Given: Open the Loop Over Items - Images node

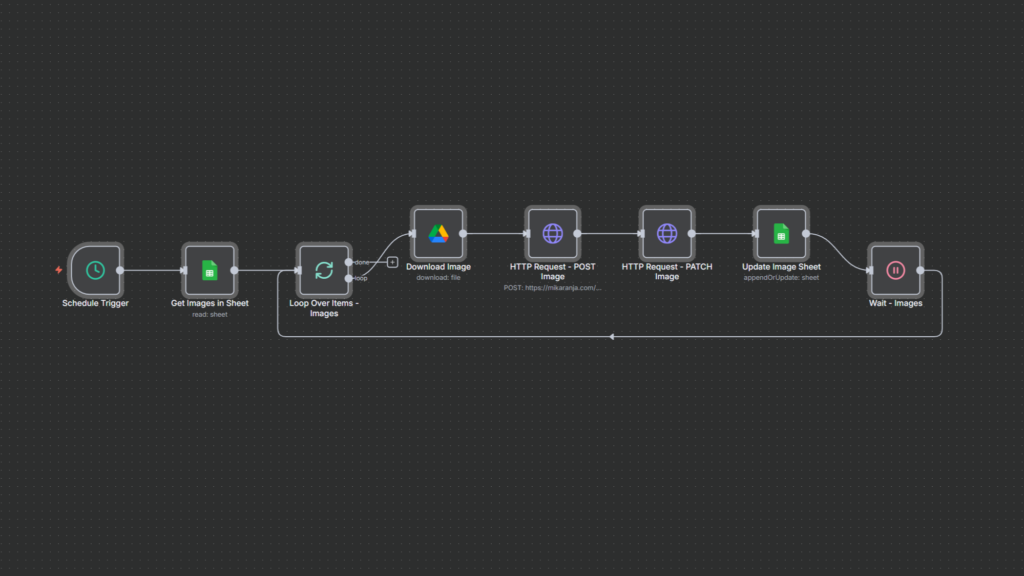Looking at the screenshot, I should (324, 271).
